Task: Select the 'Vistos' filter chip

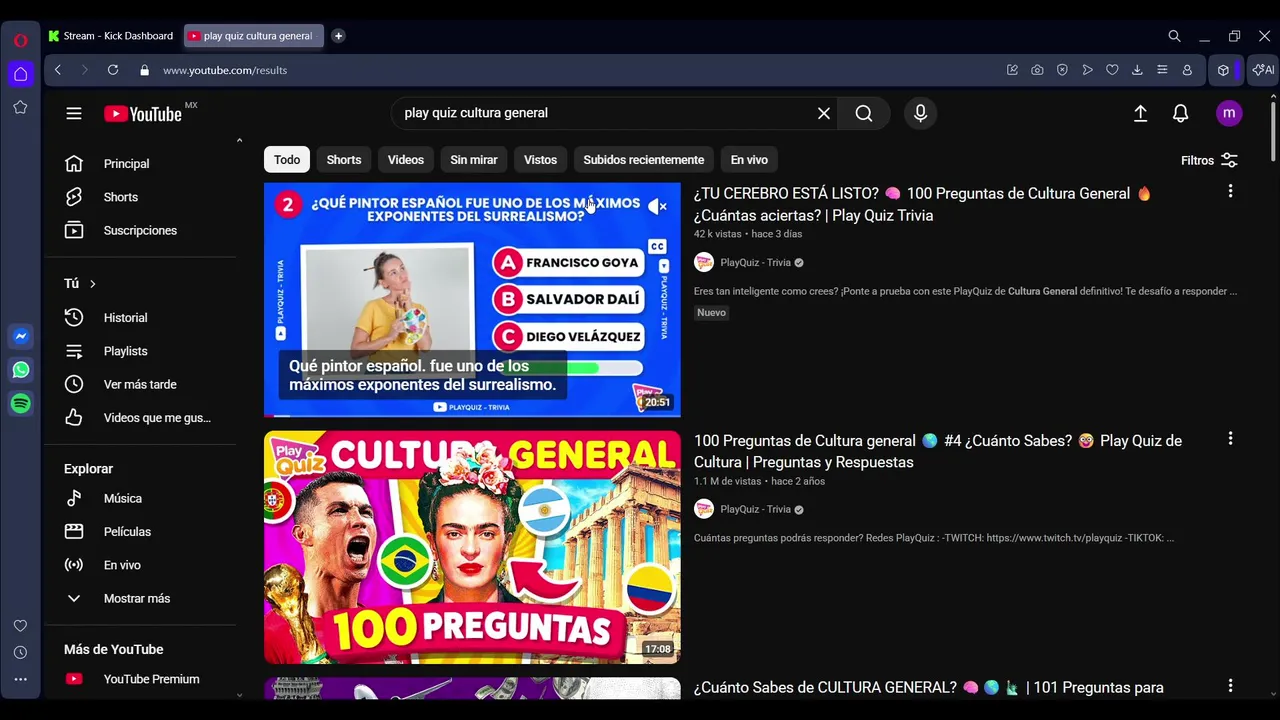Action: [540, 160]
